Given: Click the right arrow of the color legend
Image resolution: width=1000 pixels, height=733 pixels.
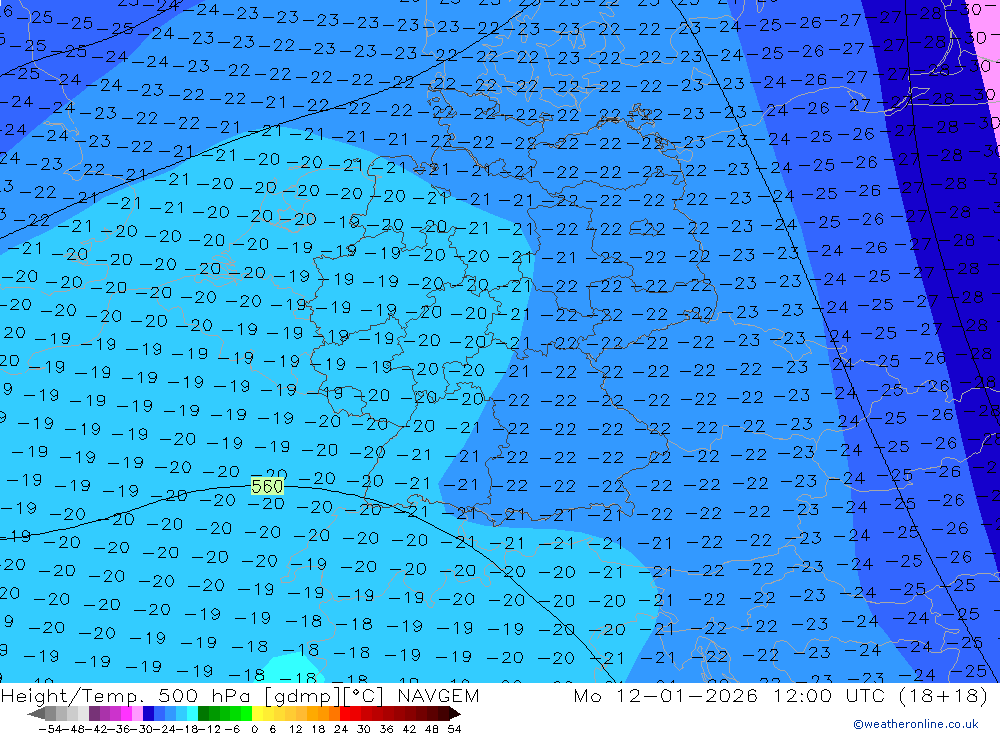Looking at the screenshot, I should coord(455,713).
